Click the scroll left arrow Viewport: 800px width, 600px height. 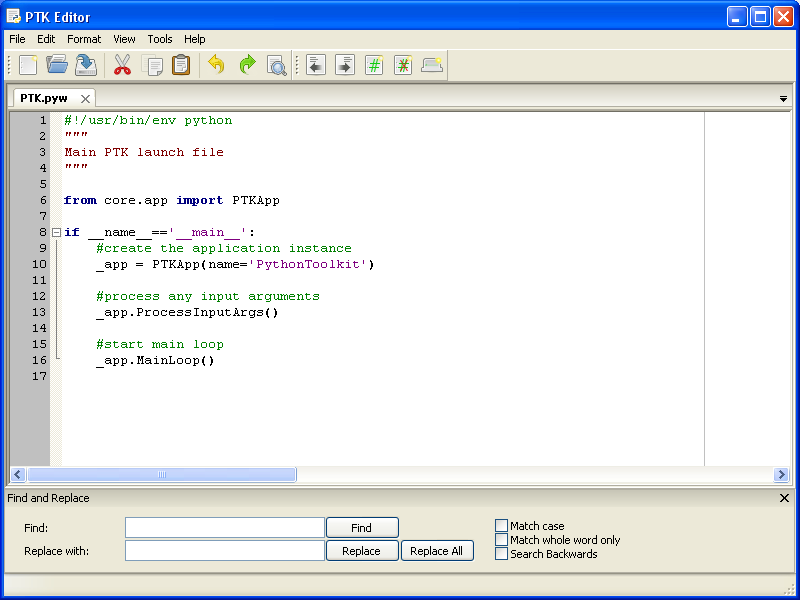[18, 474]
